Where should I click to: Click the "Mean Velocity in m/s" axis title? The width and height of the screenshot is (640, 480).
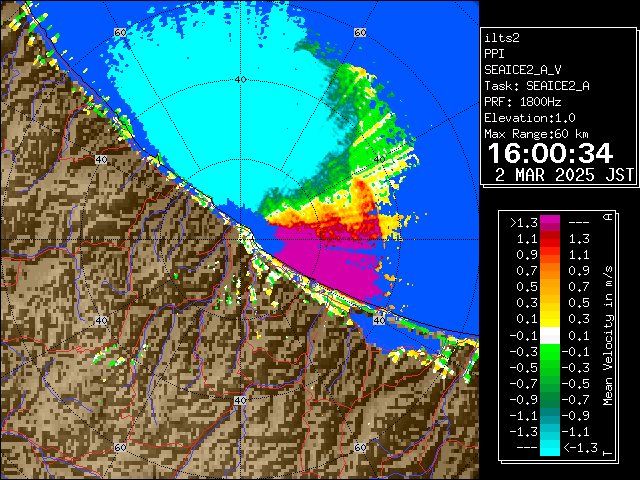click(x=608, y=336)
